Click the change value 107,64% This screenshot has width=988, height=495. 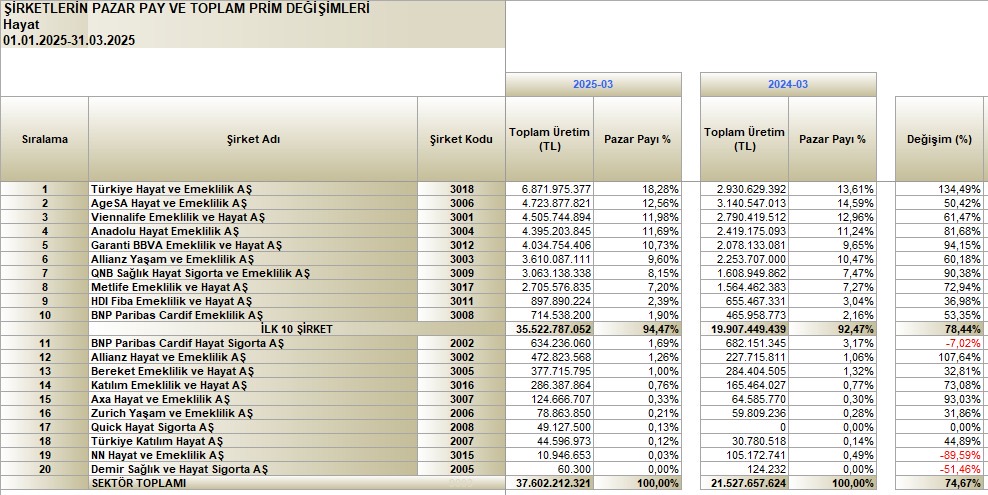tap(939, 357)
